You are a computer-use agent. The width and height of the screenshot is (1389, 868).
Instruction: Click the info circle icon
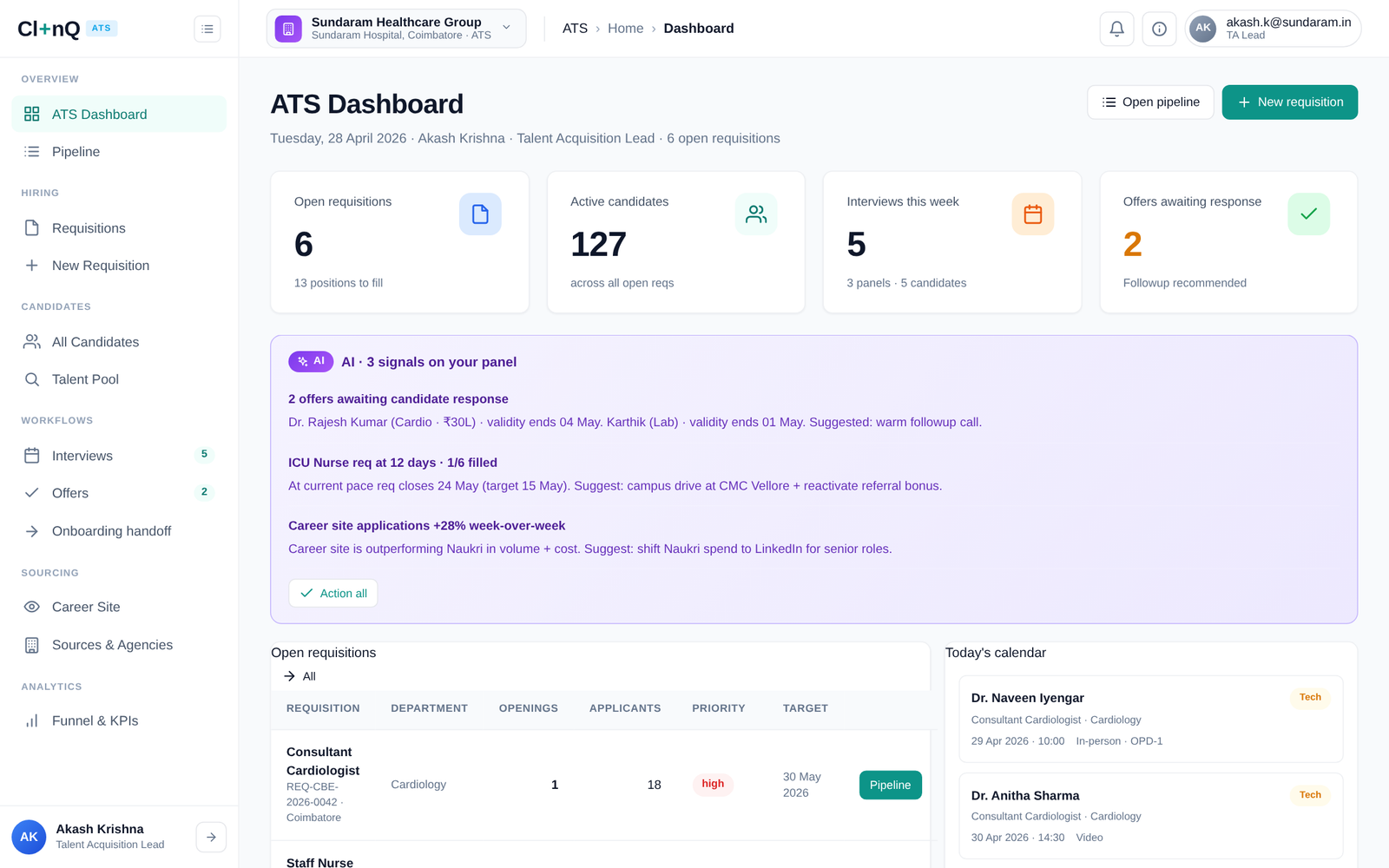click(1159, 29)
